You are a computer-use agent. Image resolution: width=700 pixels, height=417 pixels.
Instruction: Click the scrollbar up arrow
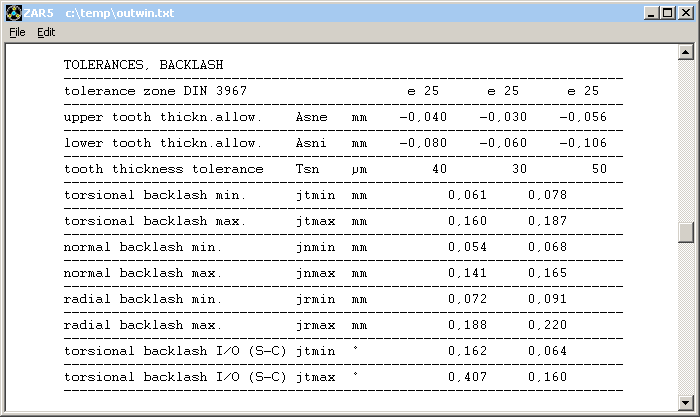click(685, 52)
